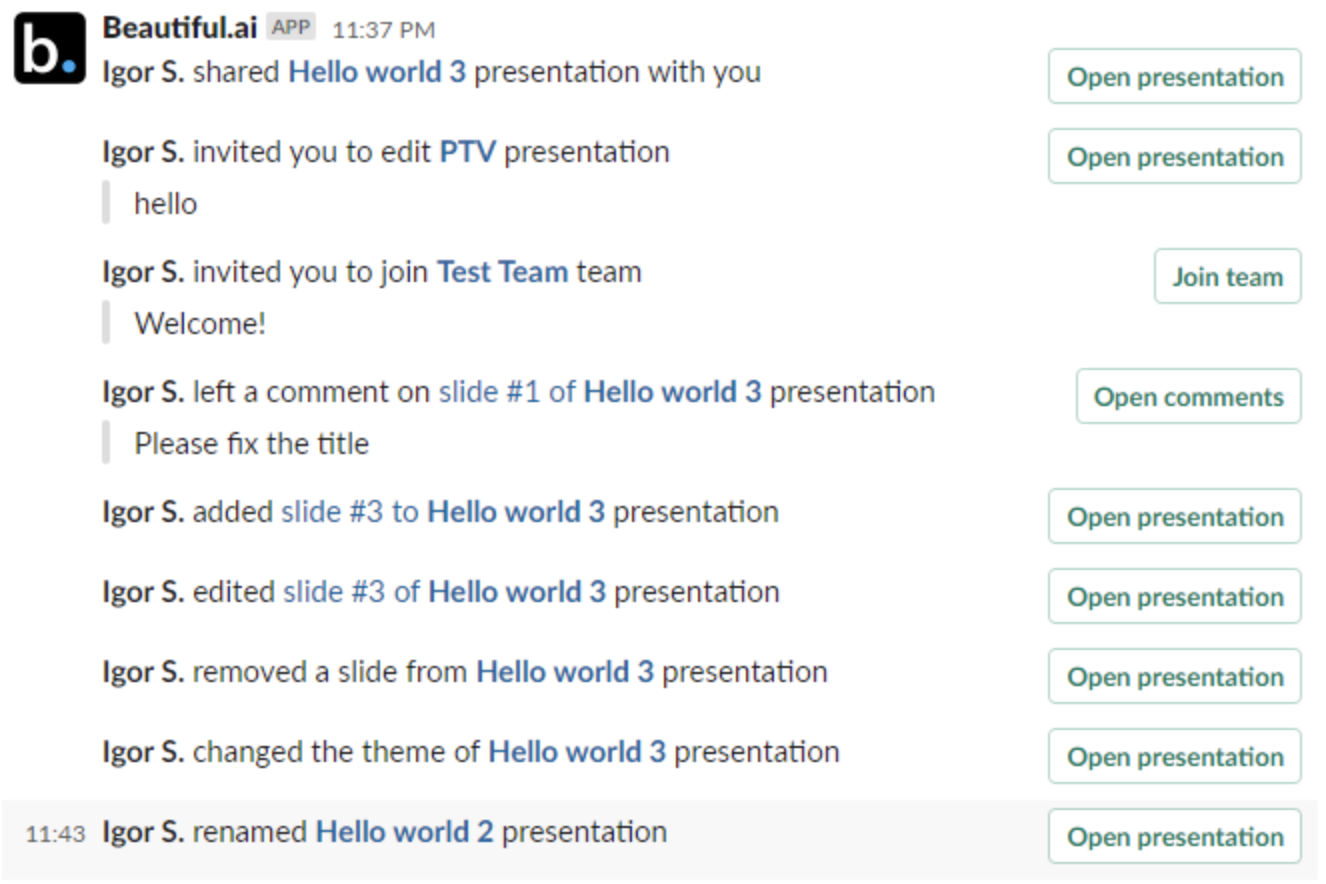
Task: Click 'Igor S.' in the 'changed the theme' message
Action: tap(143, 752)
